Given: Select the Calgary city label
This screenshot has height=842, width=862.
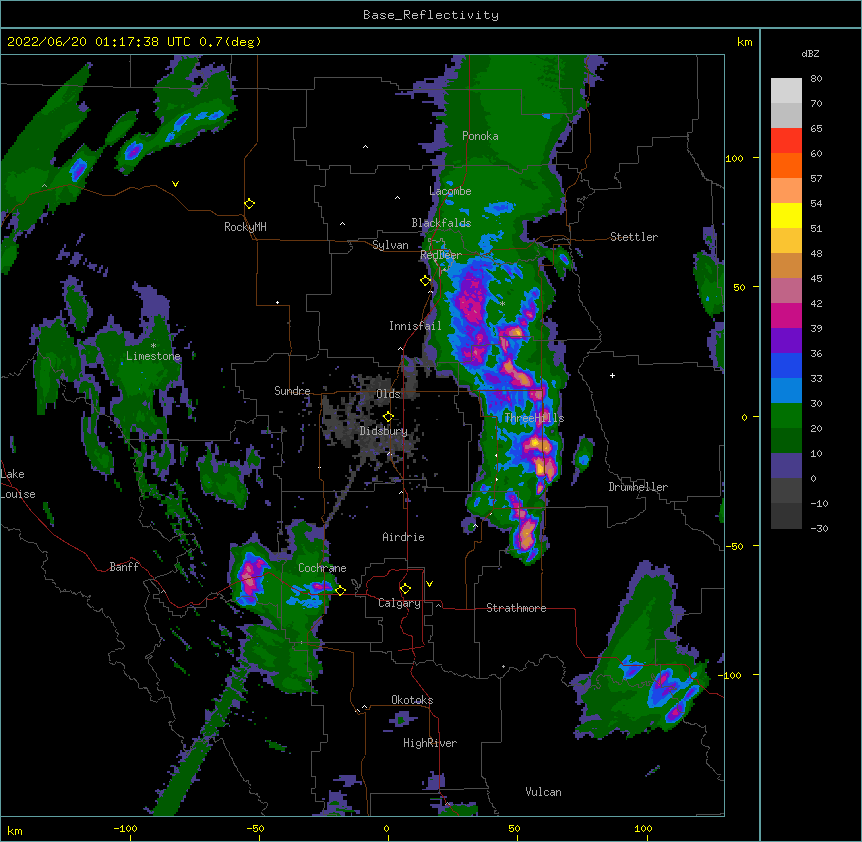Looking at the screenshot, I should [x=400, y=603].
